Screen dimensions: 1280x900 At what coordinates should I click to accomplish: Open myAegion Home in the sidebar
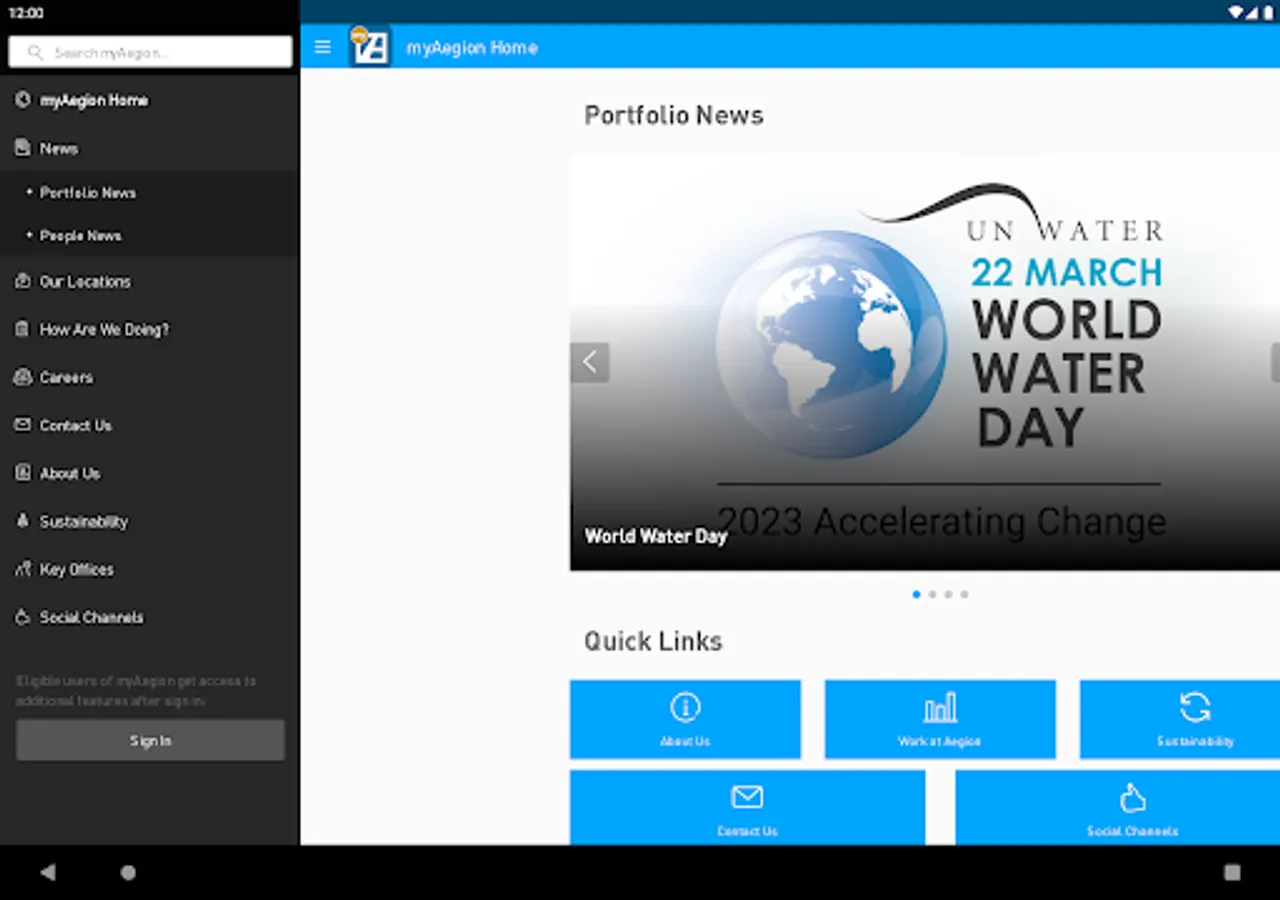point(150,100)
